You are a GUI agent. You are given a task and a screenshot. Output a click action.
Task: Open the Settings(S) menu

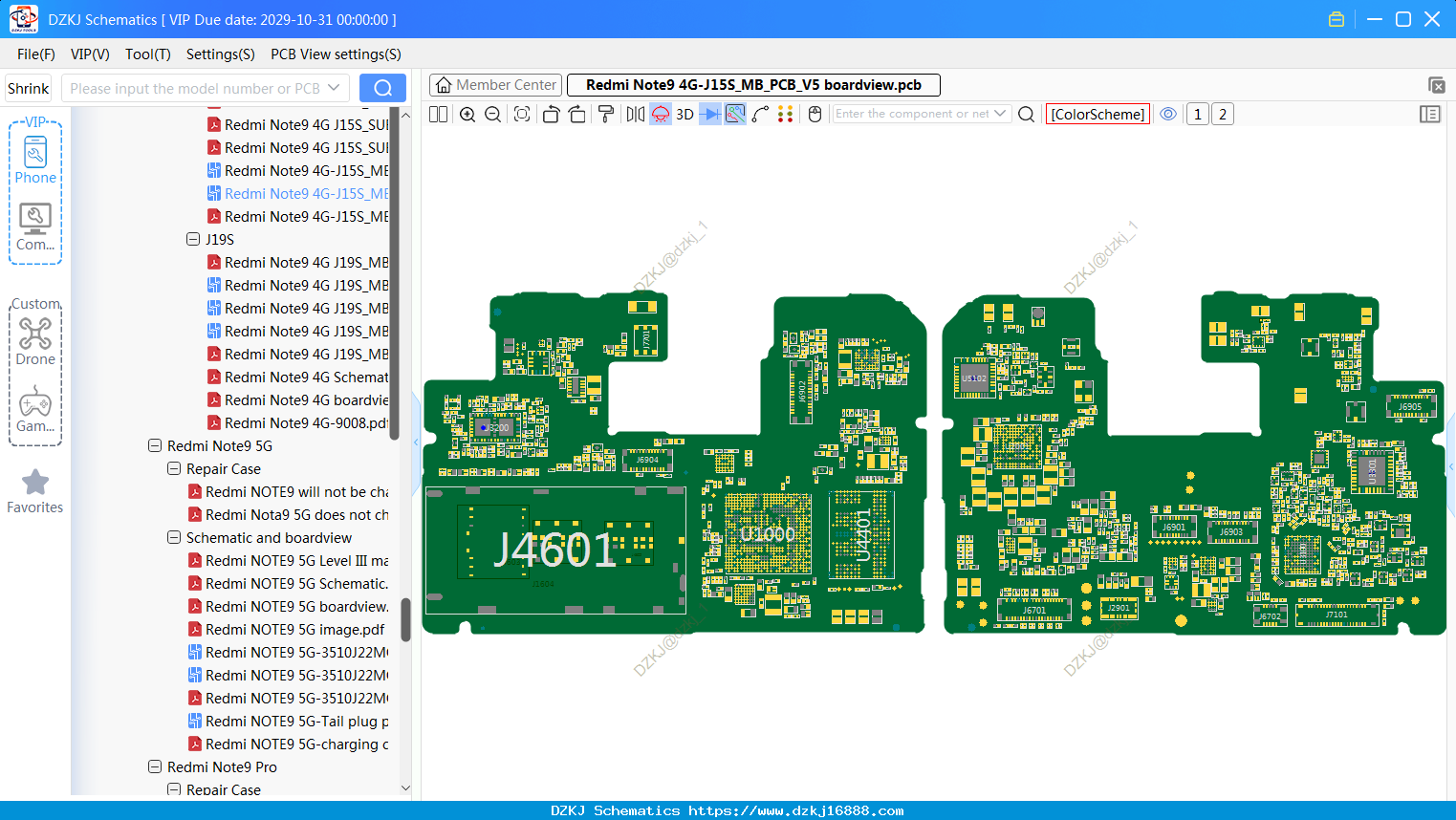220,54
